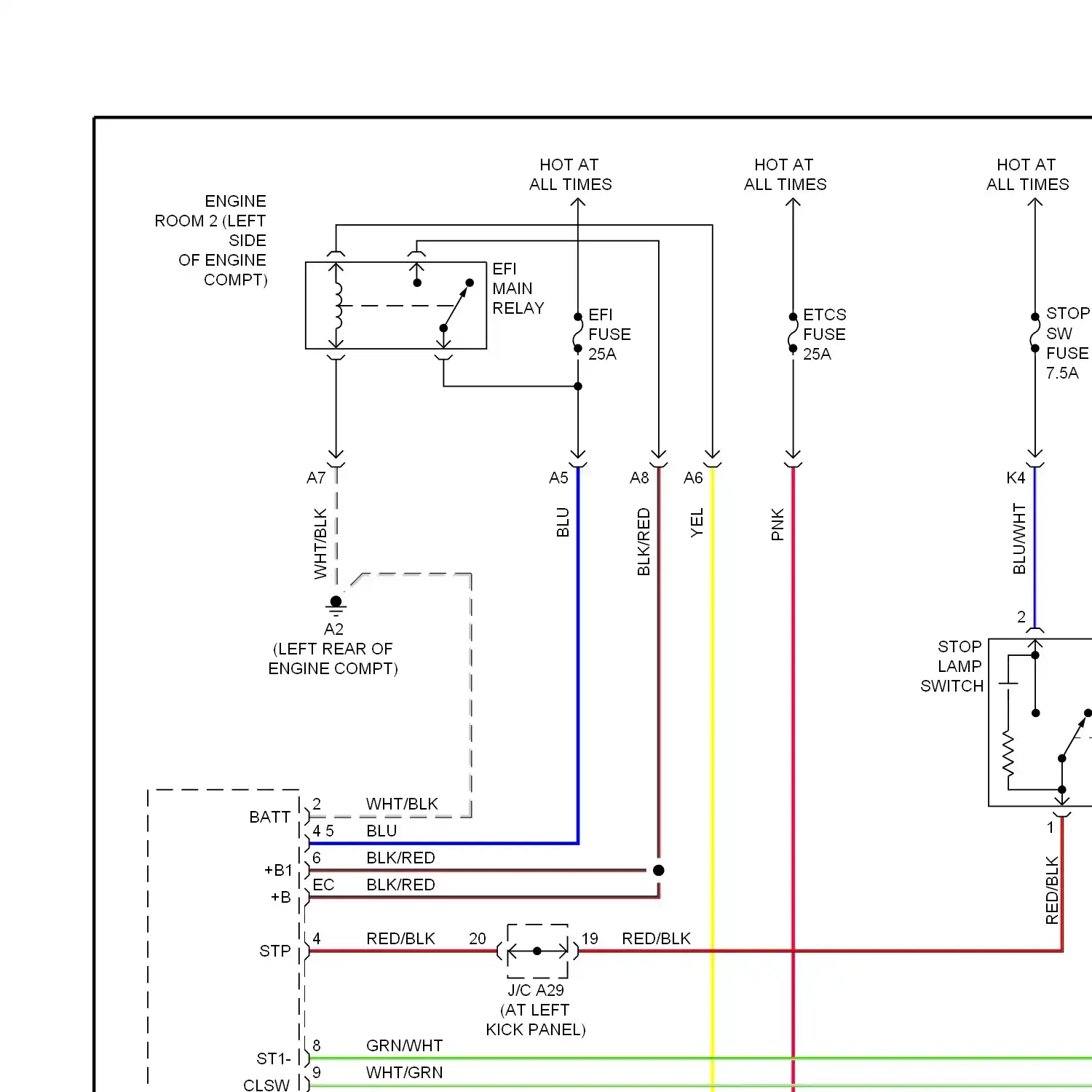Click the EFI main relay coil symbol
1092x1092 pixels.
(x=337, y=306)
